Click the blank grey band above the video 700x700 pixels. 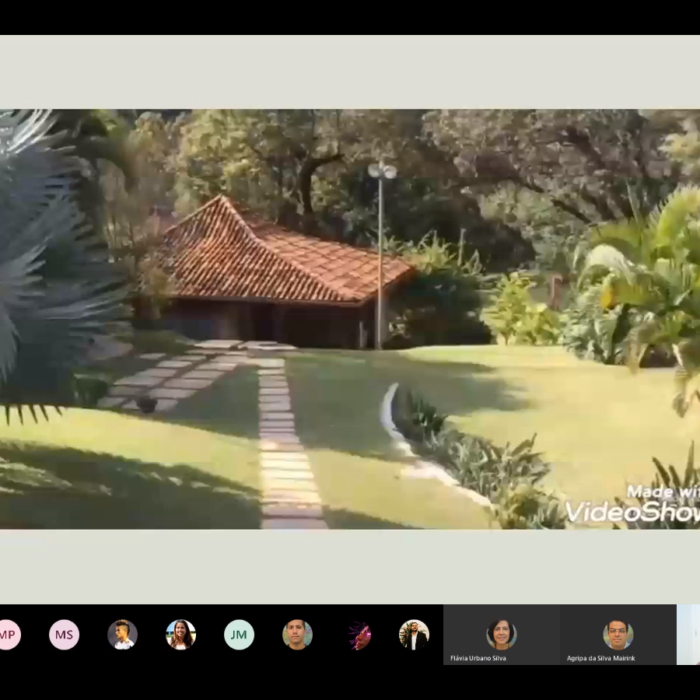[x=350, y=72]
